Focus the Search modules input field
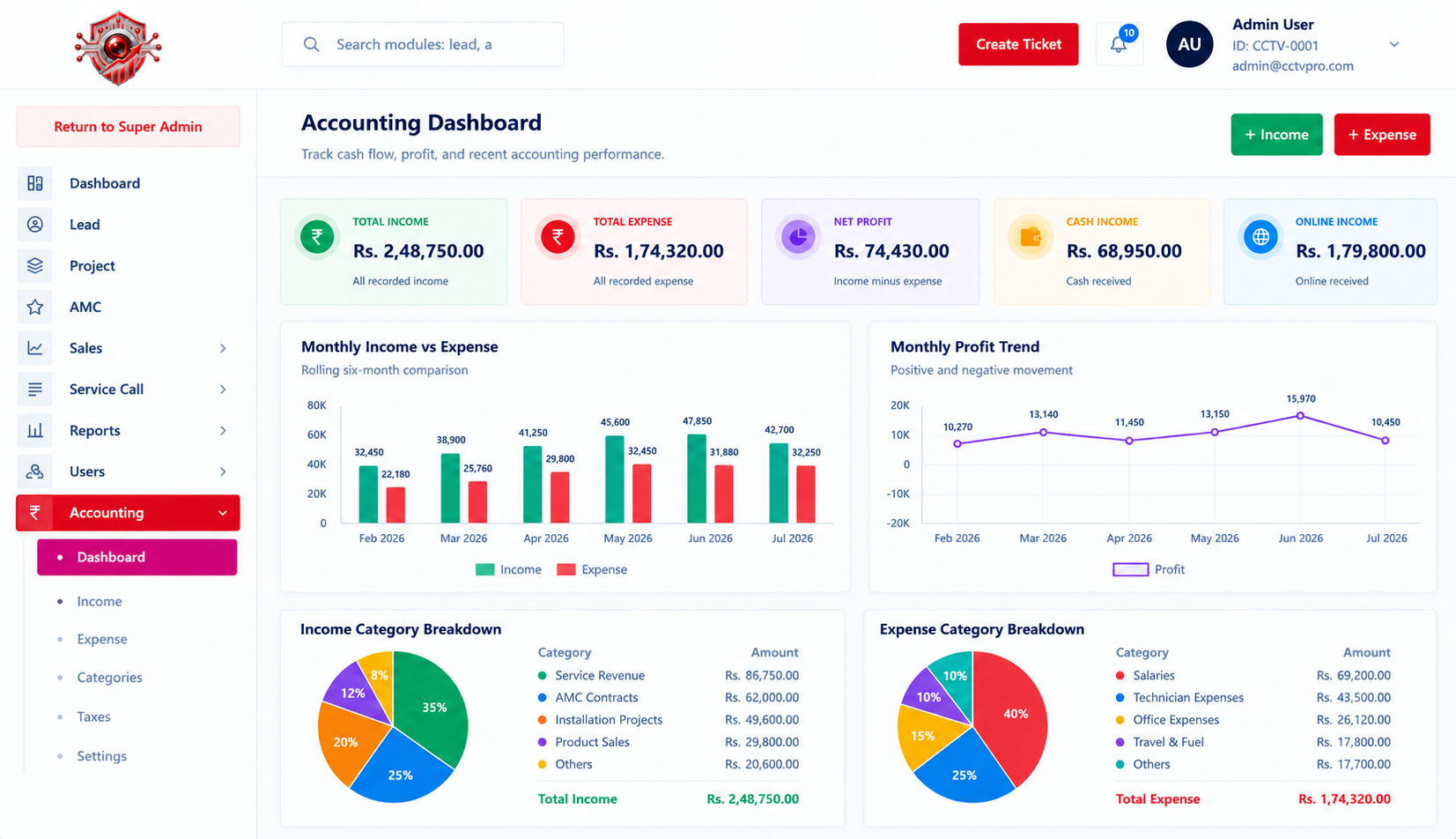1456x839 pixels. 423,44
